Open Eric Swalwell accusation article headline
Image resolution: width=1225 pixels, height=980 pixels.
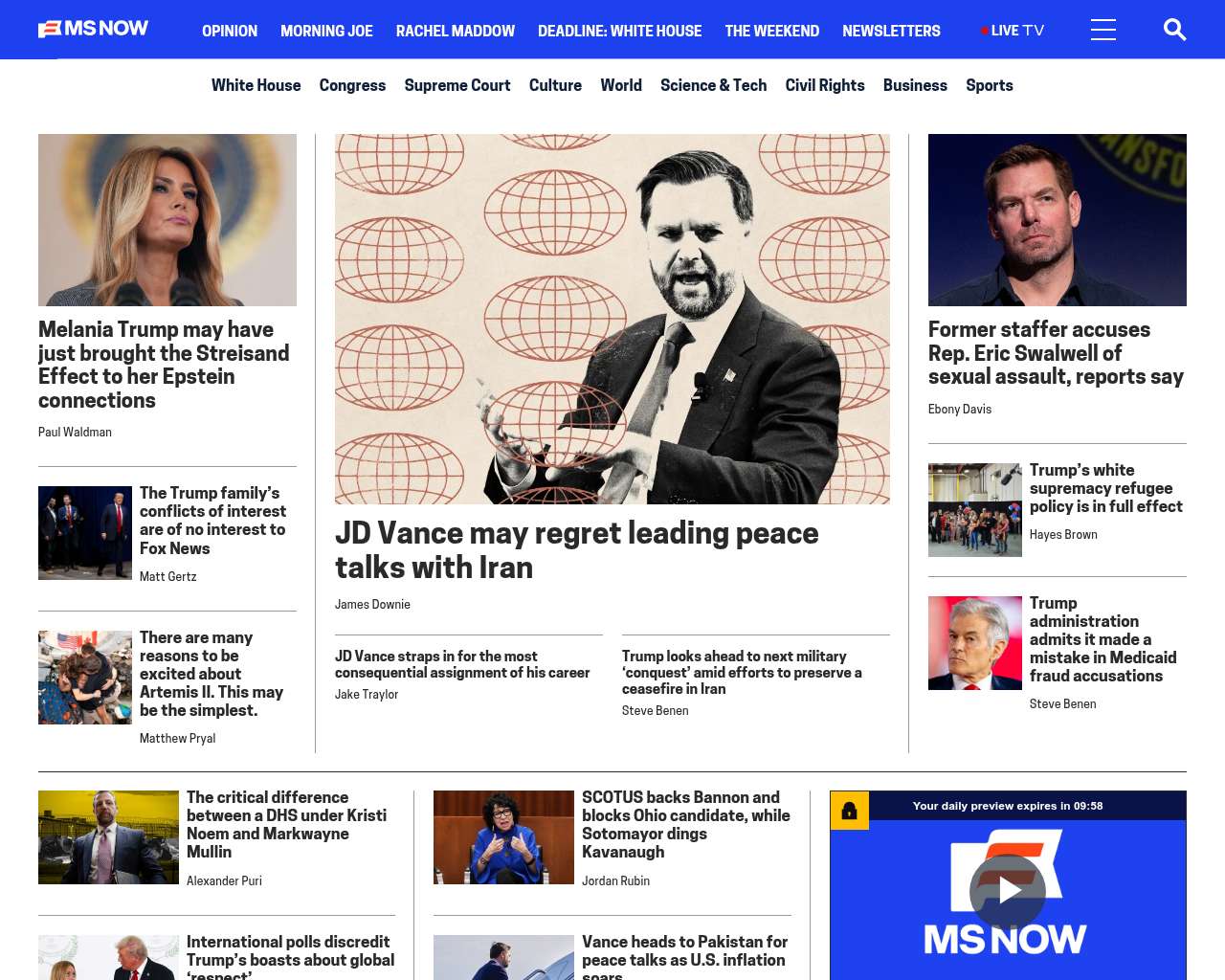[1056, 353]
